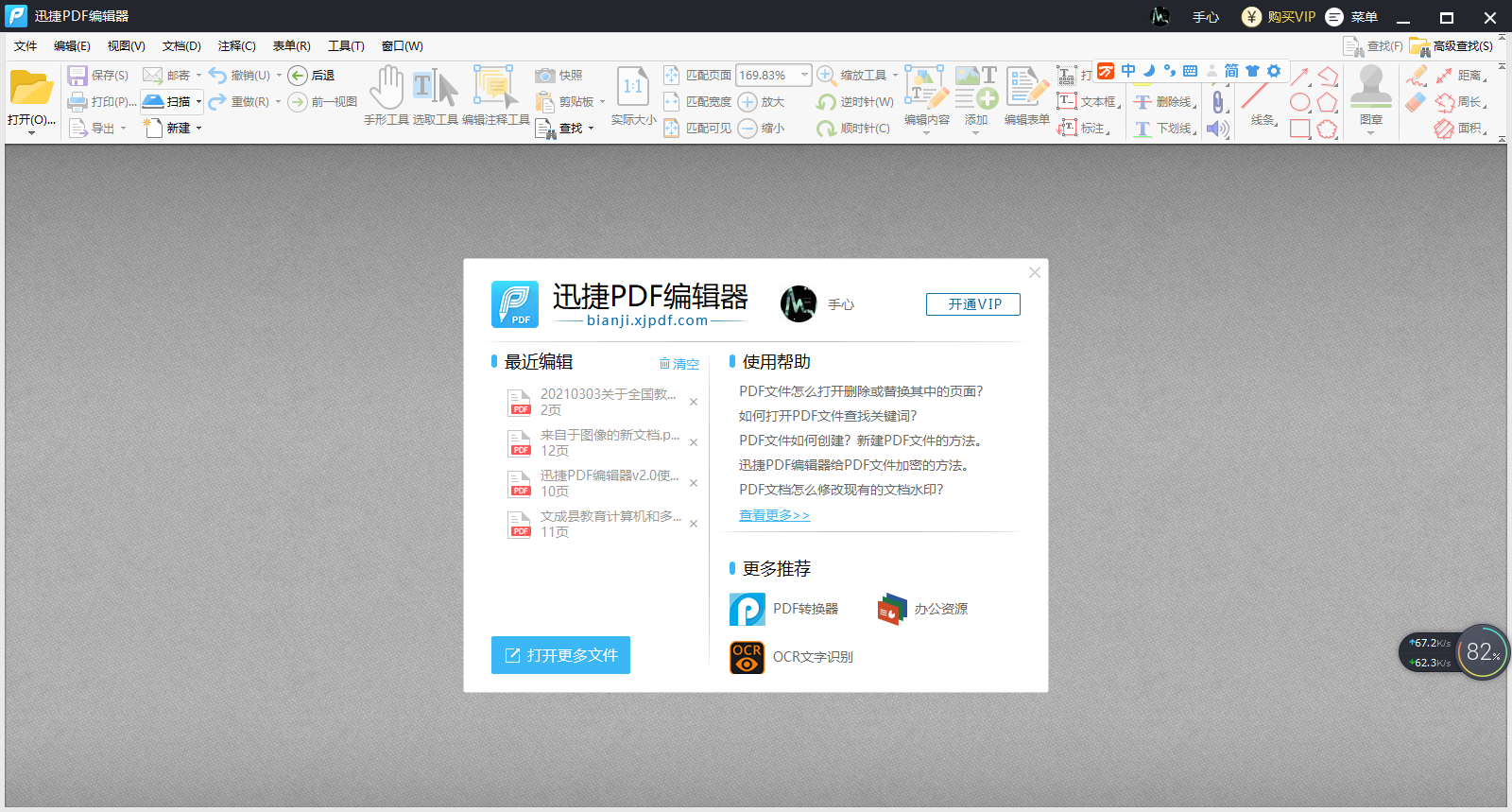Expand the 剪贴板 dropdown arrow
The width and height of the screenshot is (1512, 812).
(602, 102)
